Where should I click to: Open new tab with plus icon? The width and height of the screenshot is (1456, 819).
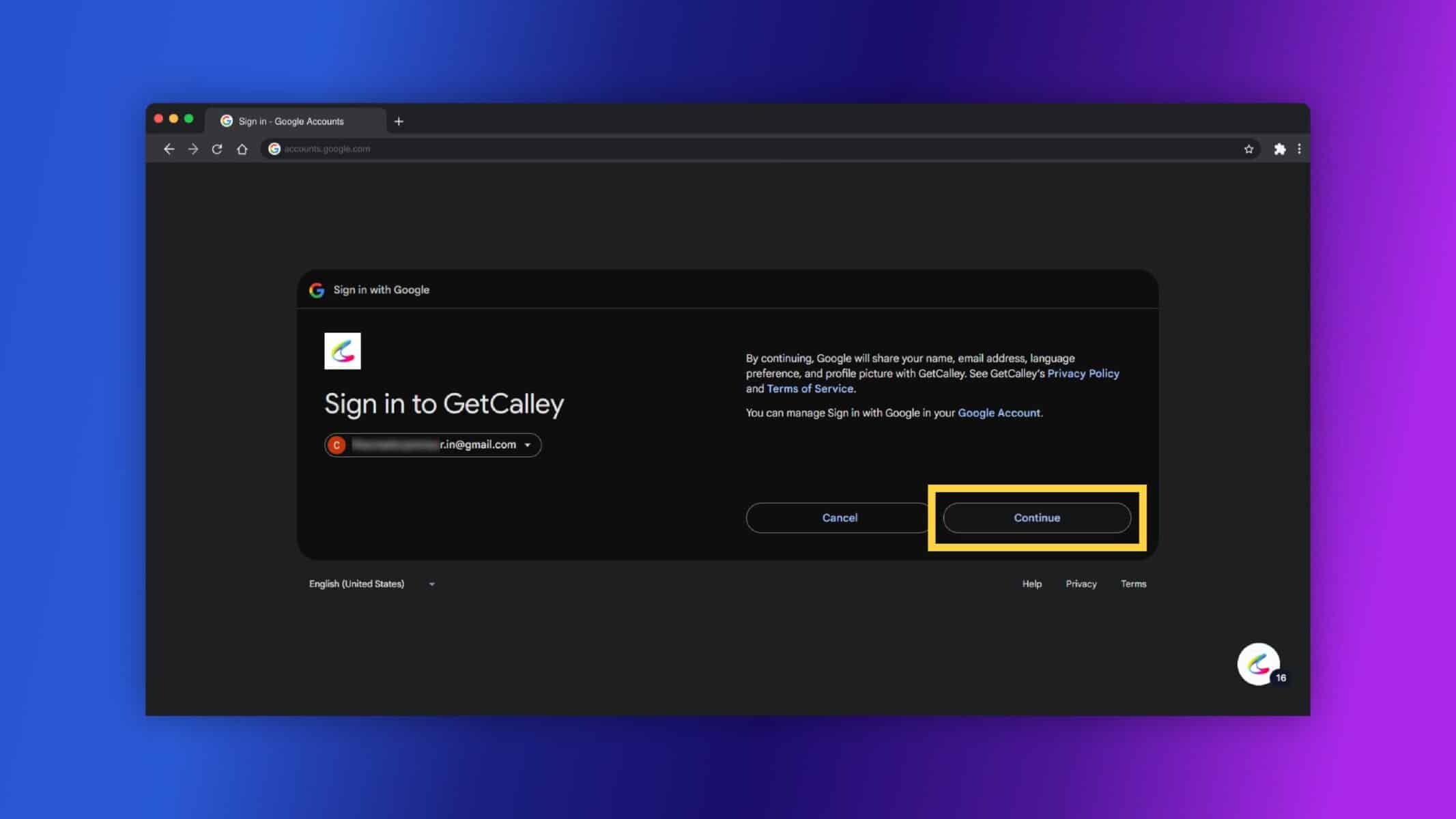coord(399,121)
